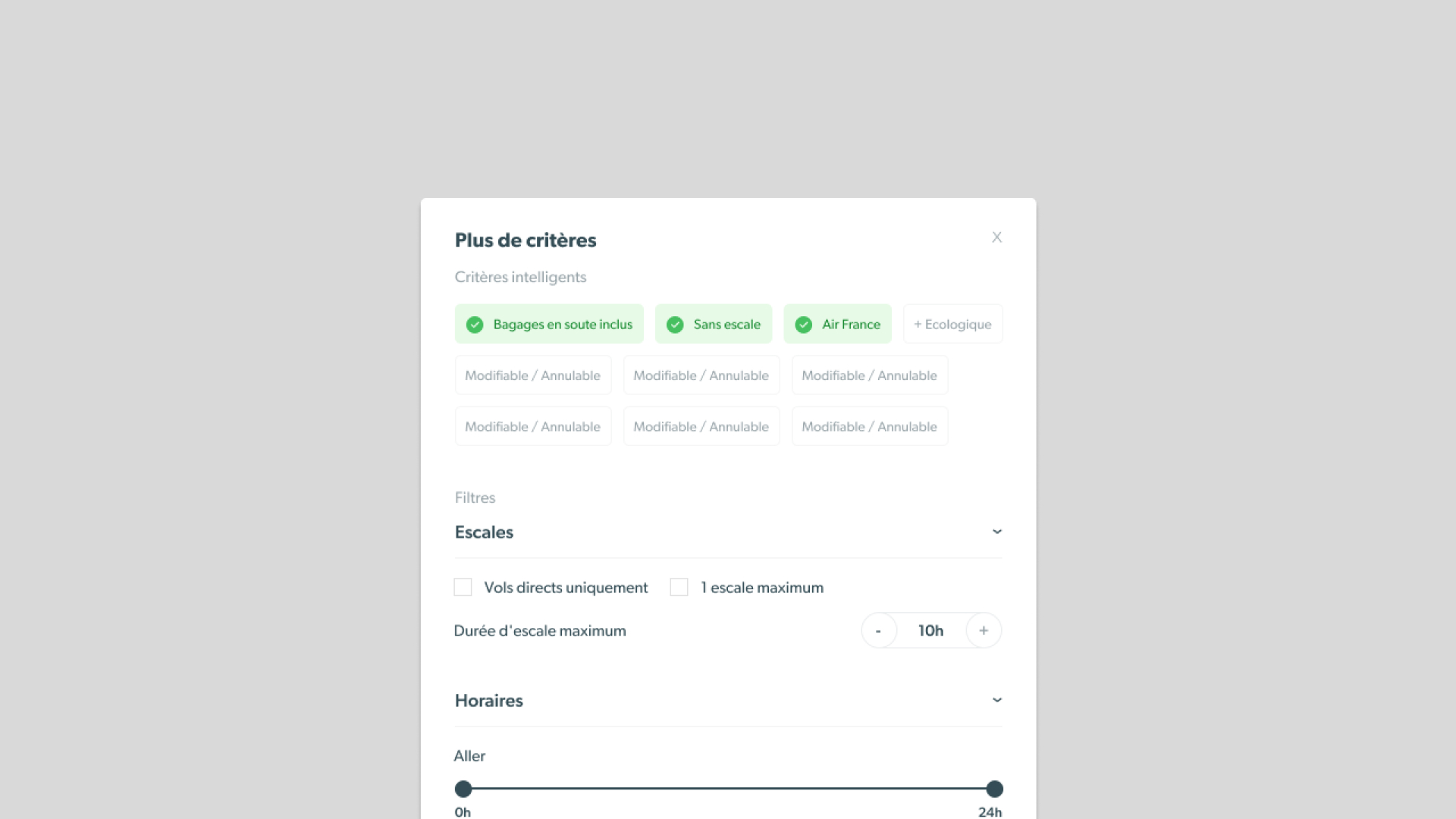Click the checkmark icon on Bagages chip
Image resolution: width=1456 pixels, height=819 pixels.
coord(475,325)
